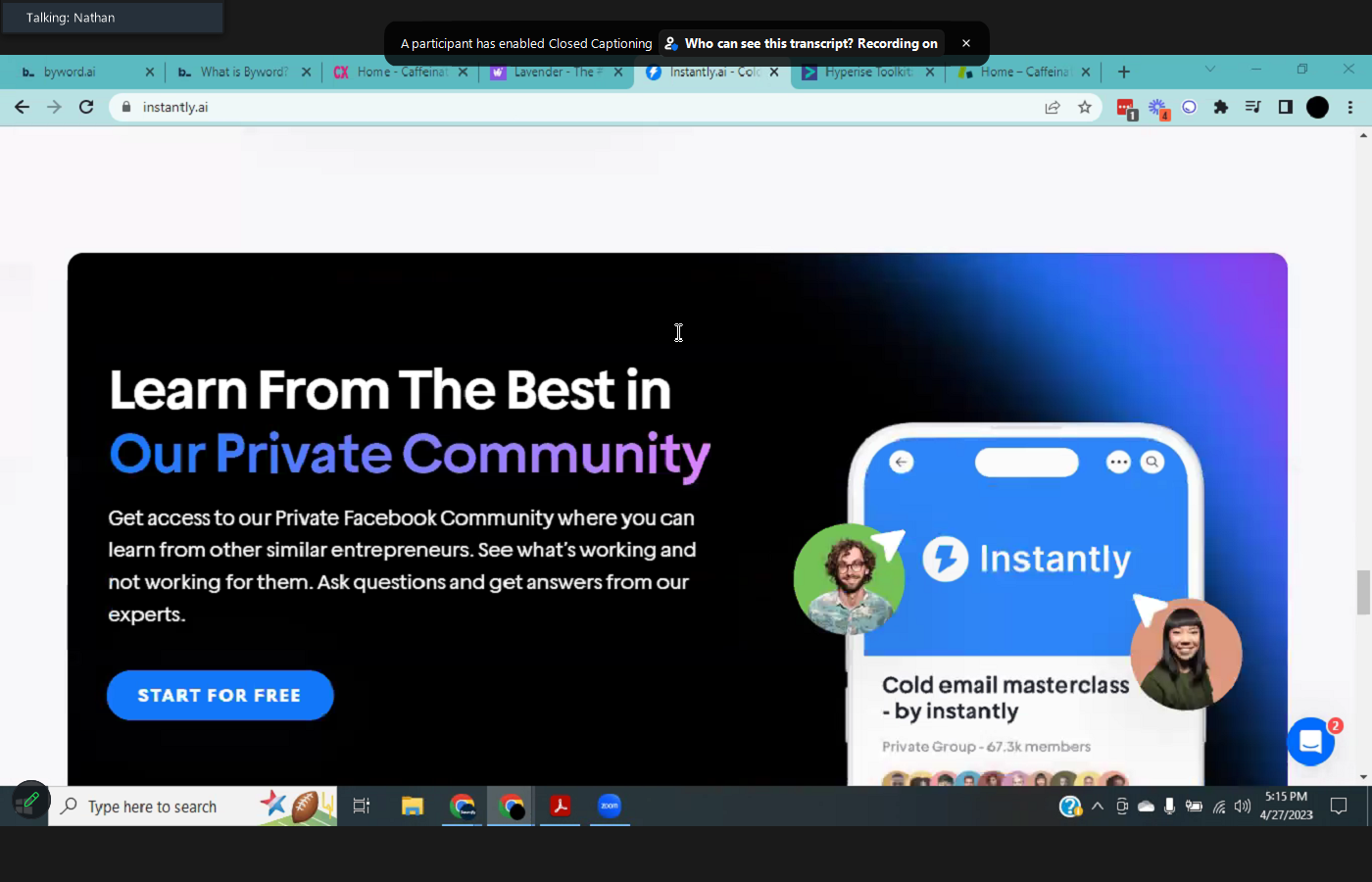
Task: Click the Start For Free button
Action: tap(220, 695)
